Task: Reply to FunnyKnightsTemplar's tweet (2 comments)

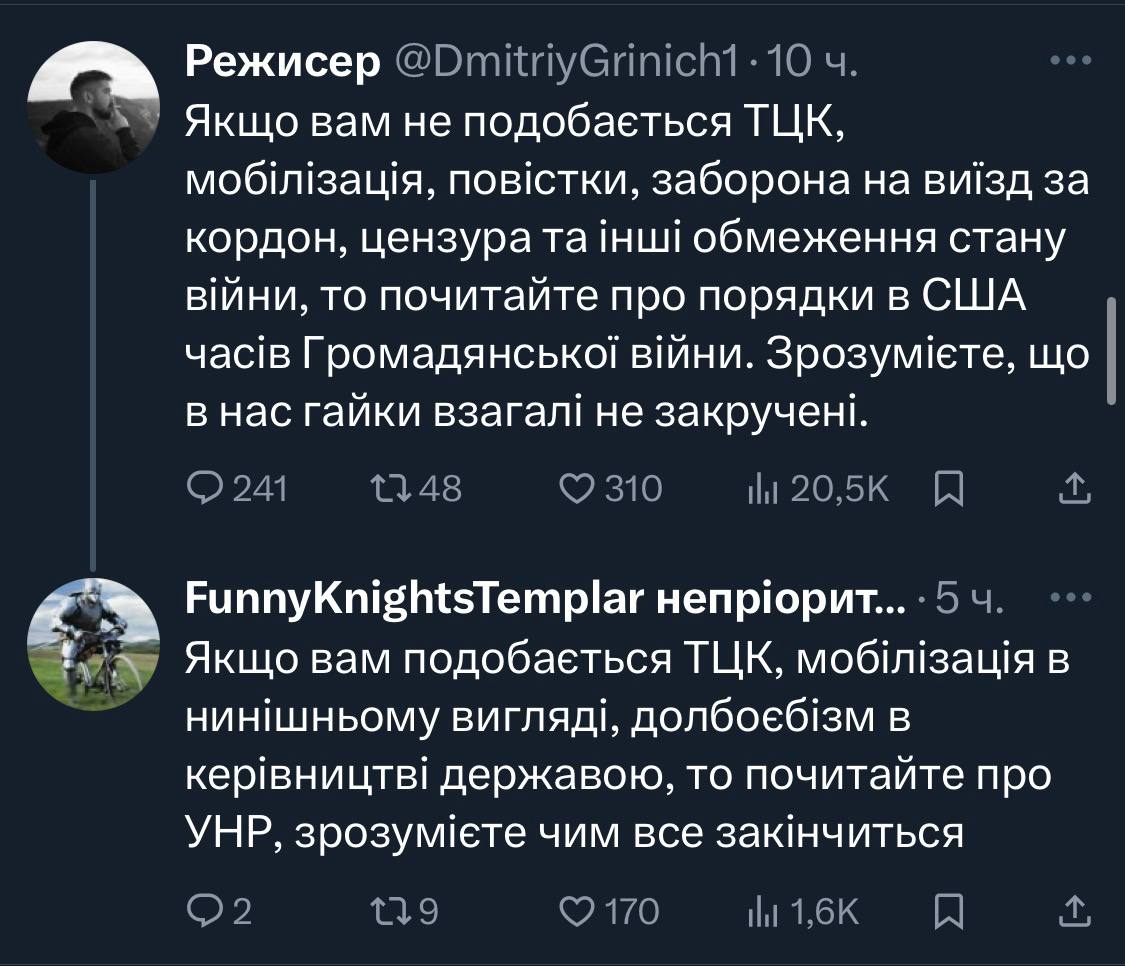Action: pos(206,911)
